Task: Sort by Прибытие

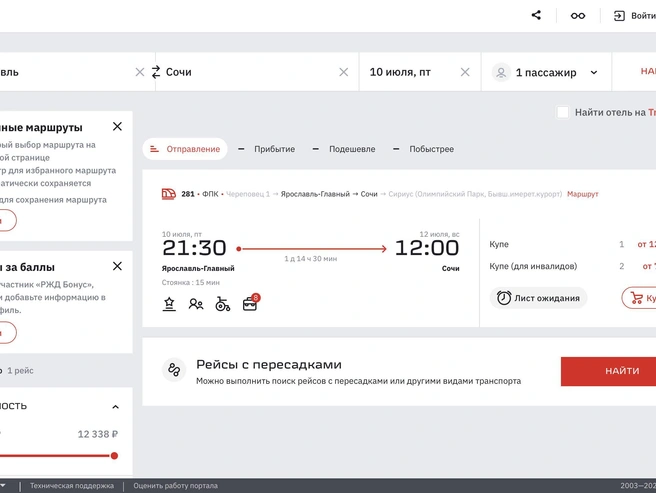Action: [x=266, y=149]
